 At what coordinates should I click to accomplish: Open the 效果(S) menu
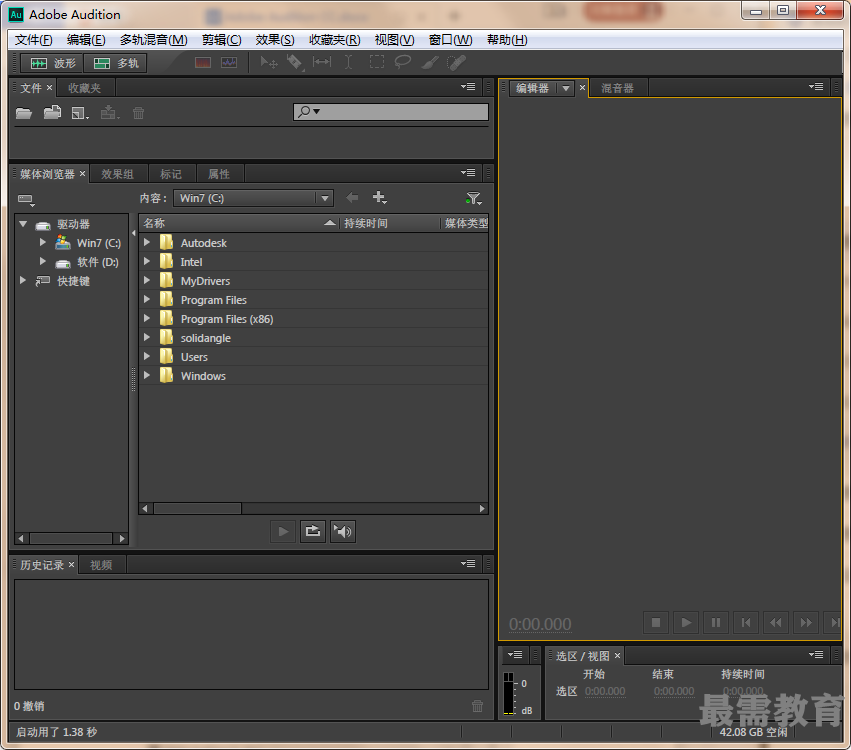pyautogui.click(x=275, y=40)
